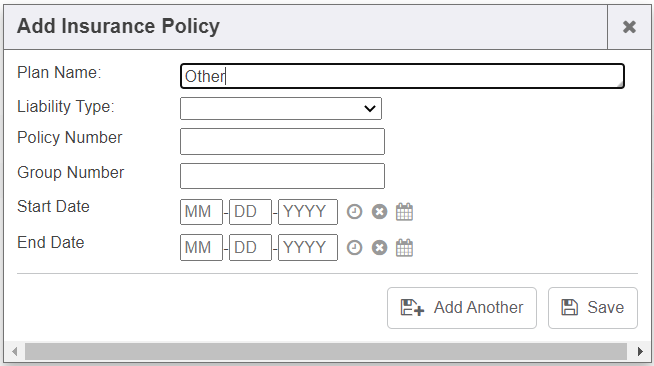Set End Date to now using clock icon
This screenshot has width=654, height=366.
(x=355, y=248)
